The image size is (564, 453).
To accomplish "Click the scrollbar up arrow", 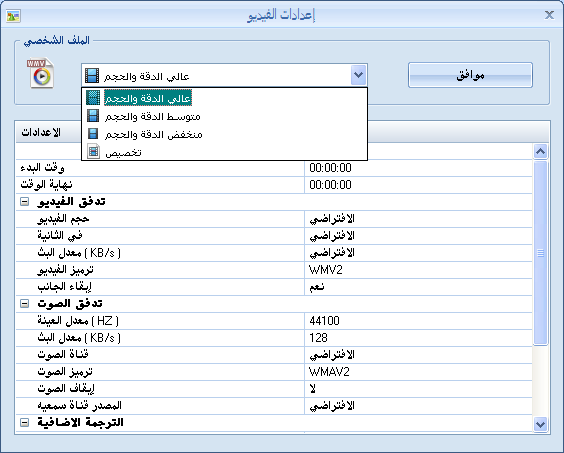I will (540, 151).
